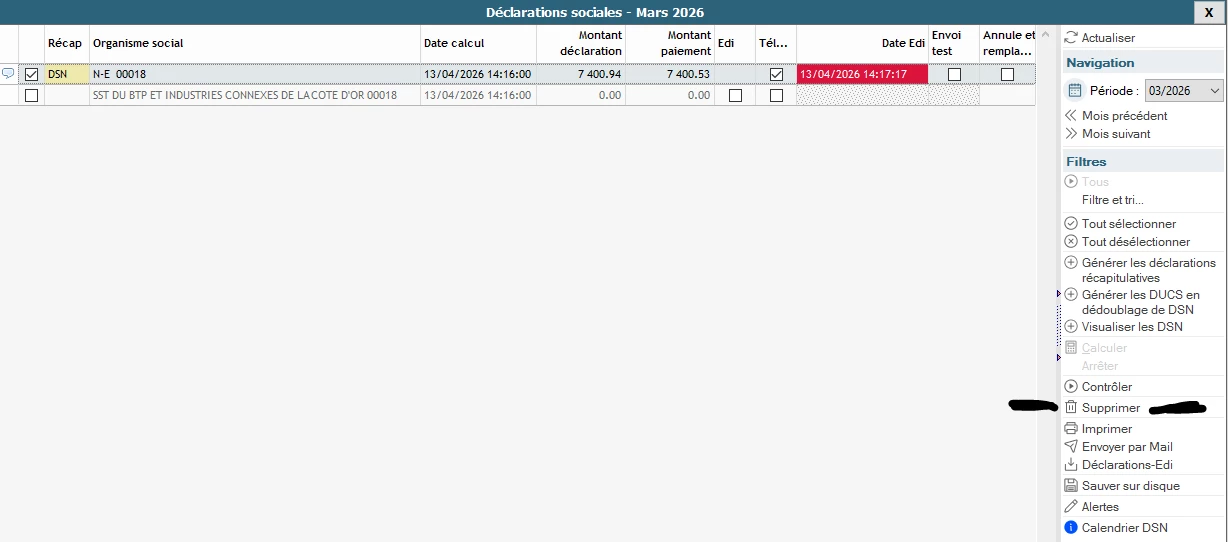Sort by Date Edi column header
Viewport: 1228px width, 542px height.
[x=862, y=43]
